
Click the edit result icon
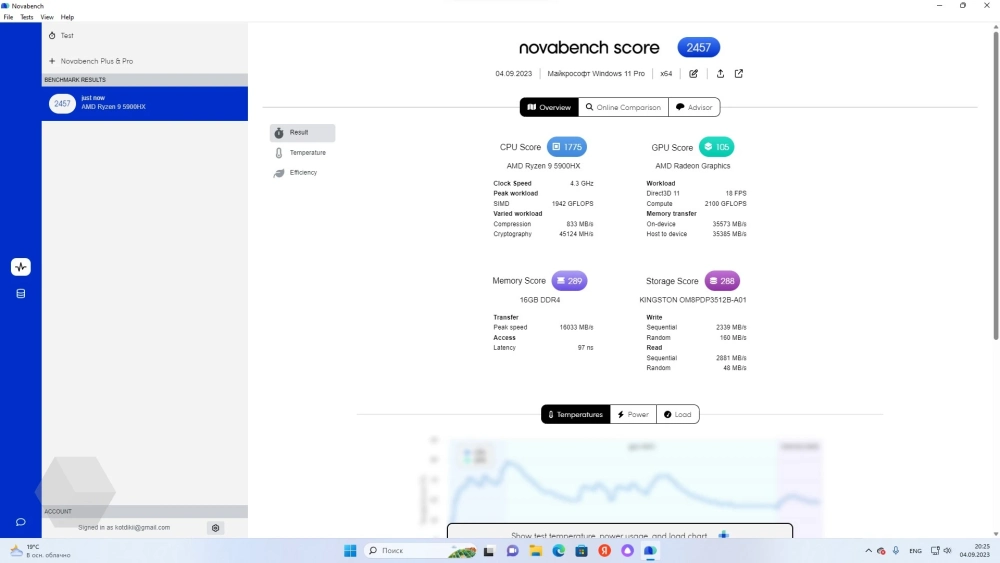[693, 73]
